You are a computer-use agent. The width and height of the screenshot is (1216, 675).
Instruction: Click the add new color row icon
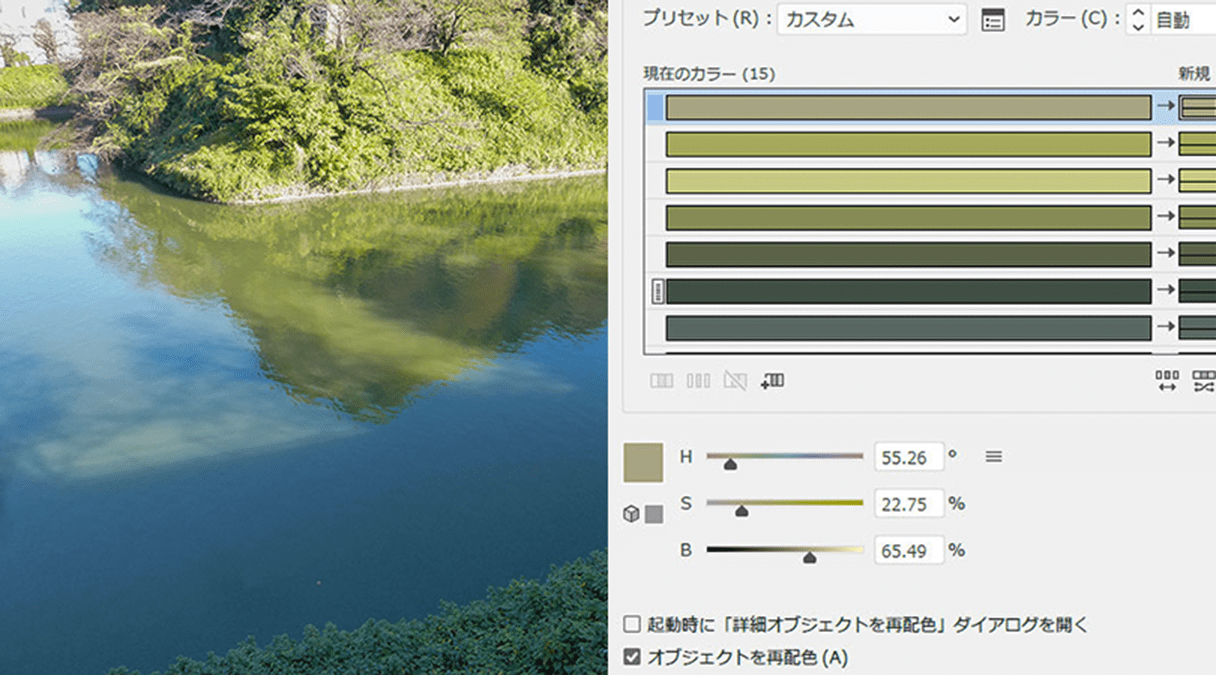point(772,381)
